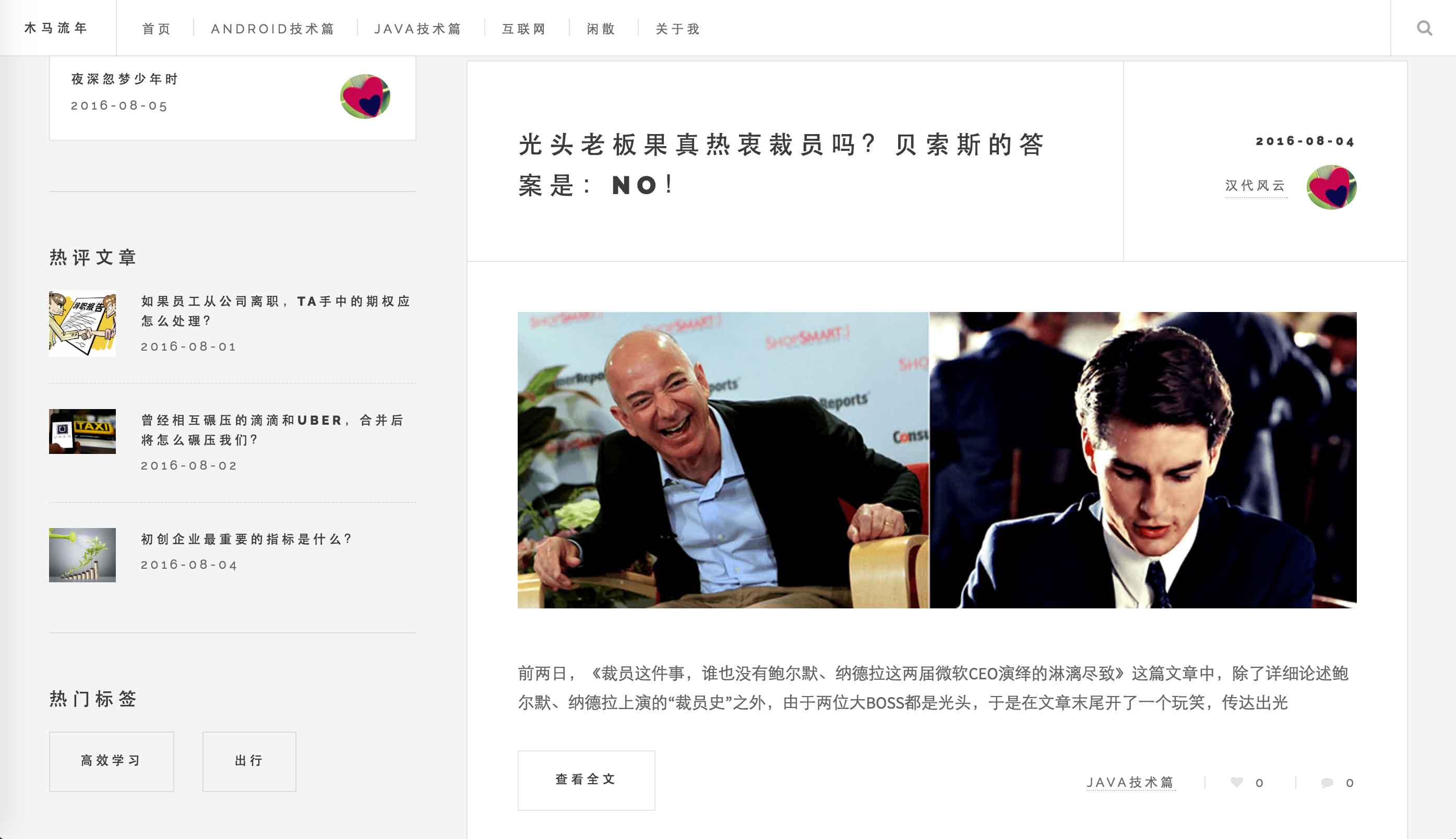The width and height of the screenshot is (1456, 839).
Task: Open the TAXI Uber article thumbnail
Action: 82,432
